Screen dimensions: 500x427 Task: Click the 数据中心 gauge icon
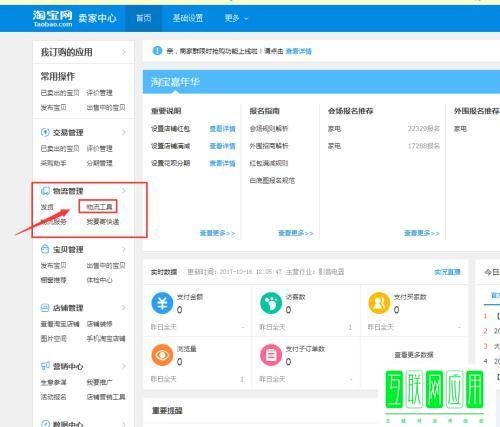pyautogui.click(x=45, y=424)
